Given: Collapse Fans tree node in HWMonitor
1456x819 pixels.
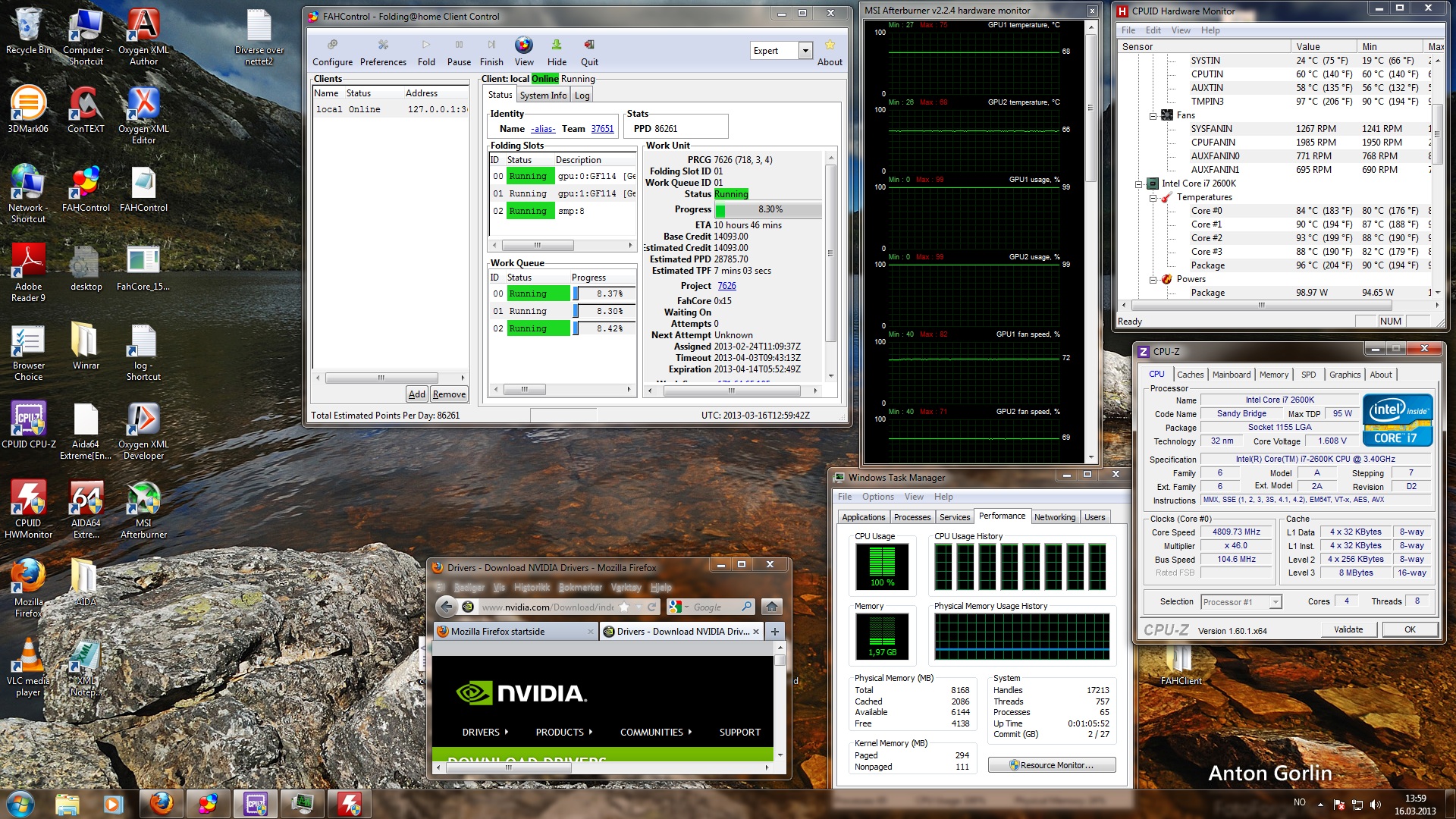Looking at the screenshot, I should (x=1153, y=115).
